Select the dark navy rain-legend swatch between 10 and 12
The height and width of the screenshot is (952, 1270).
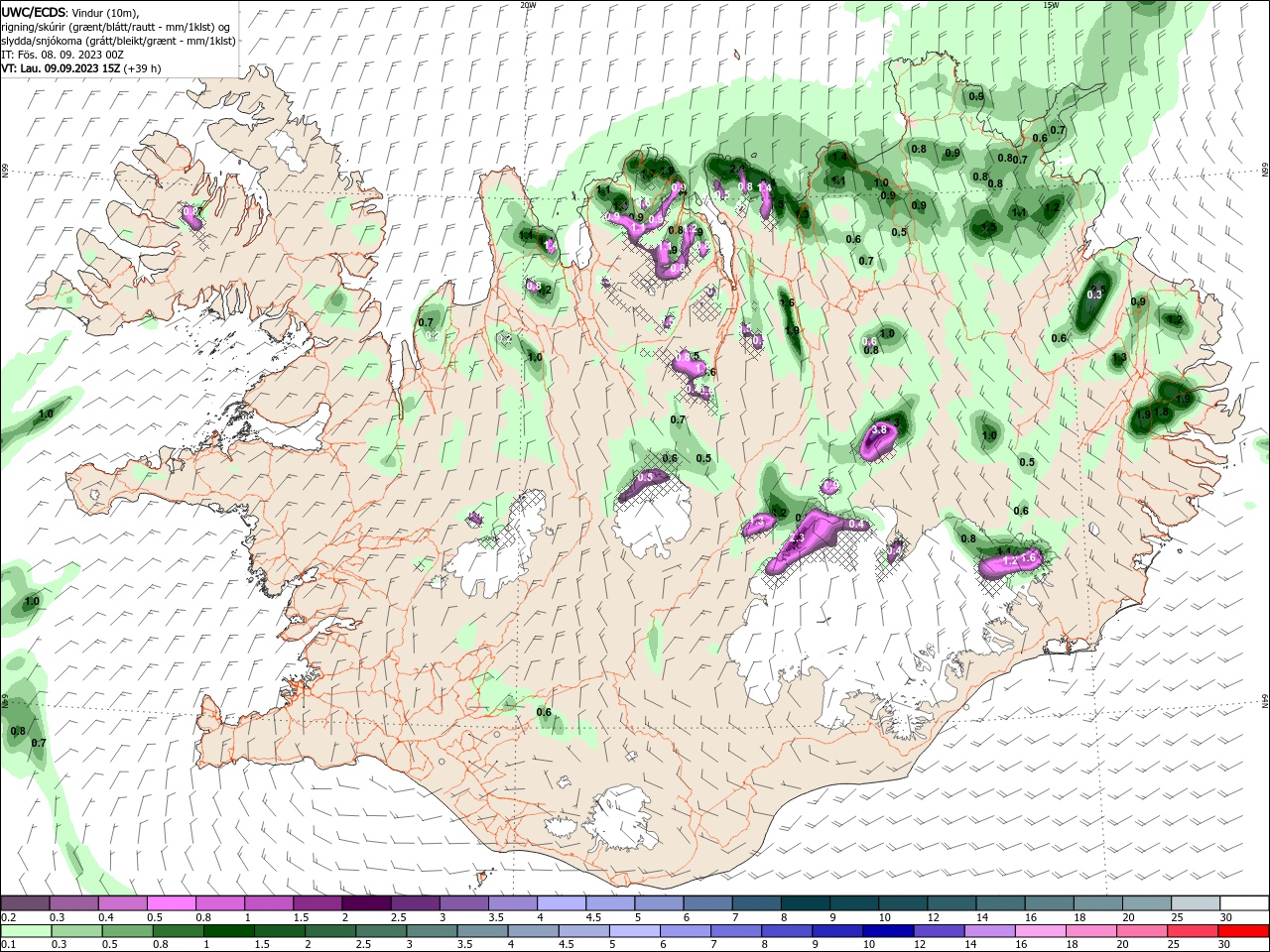click(x=887, y=931)
